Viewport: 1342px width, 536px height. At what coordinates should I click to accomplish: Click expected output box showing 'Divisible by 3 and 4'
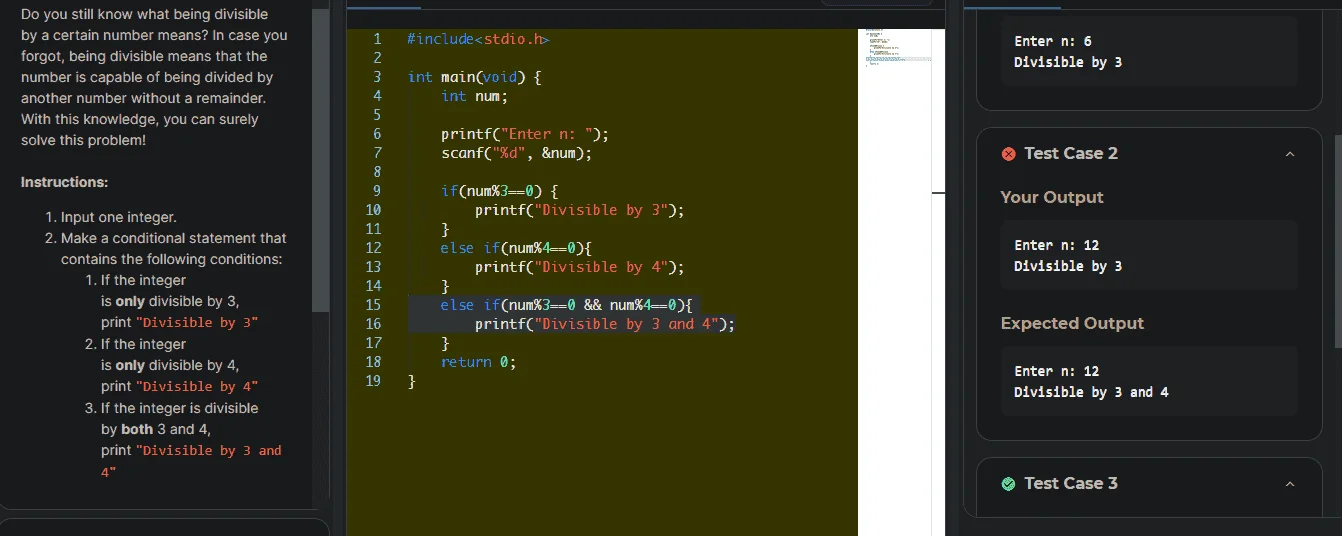(1149, 381)
